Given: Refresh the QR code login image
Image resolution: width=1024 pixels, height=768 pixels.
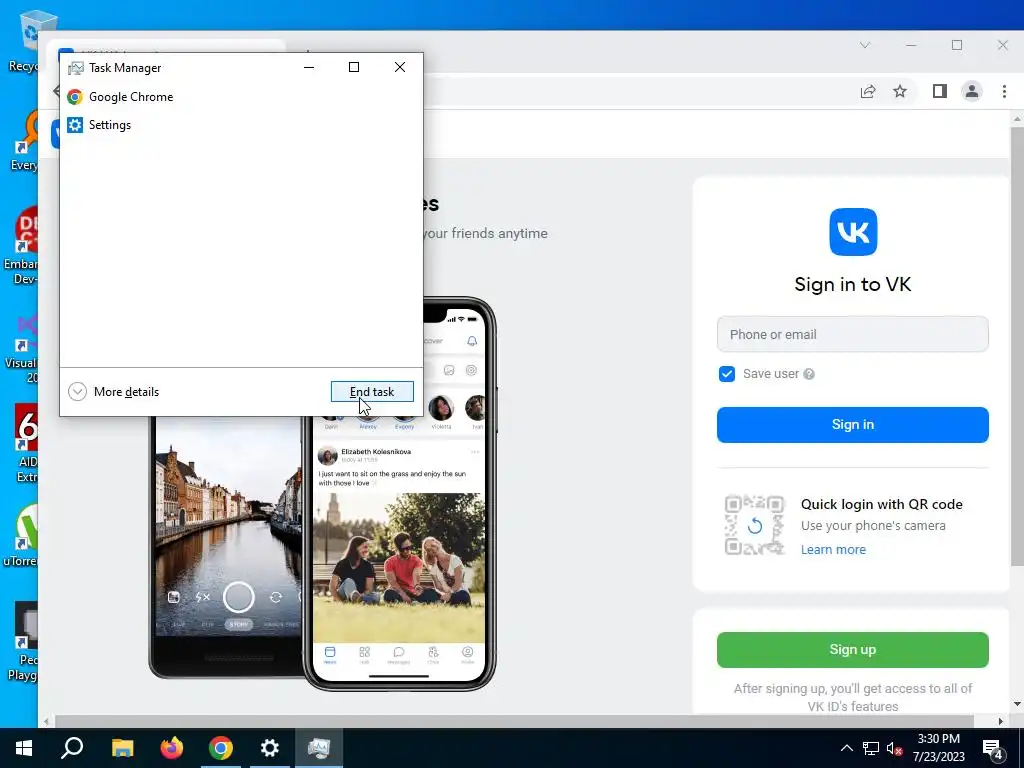Looking at the screenshot, I should (754, 525).
